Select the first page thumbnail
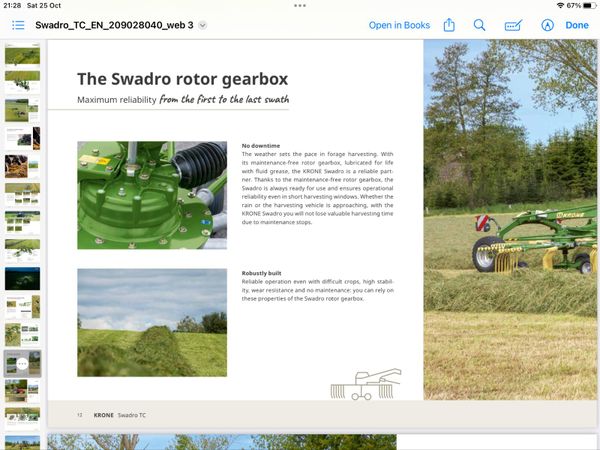Viewport: 600px width, 450px height. 22,54
